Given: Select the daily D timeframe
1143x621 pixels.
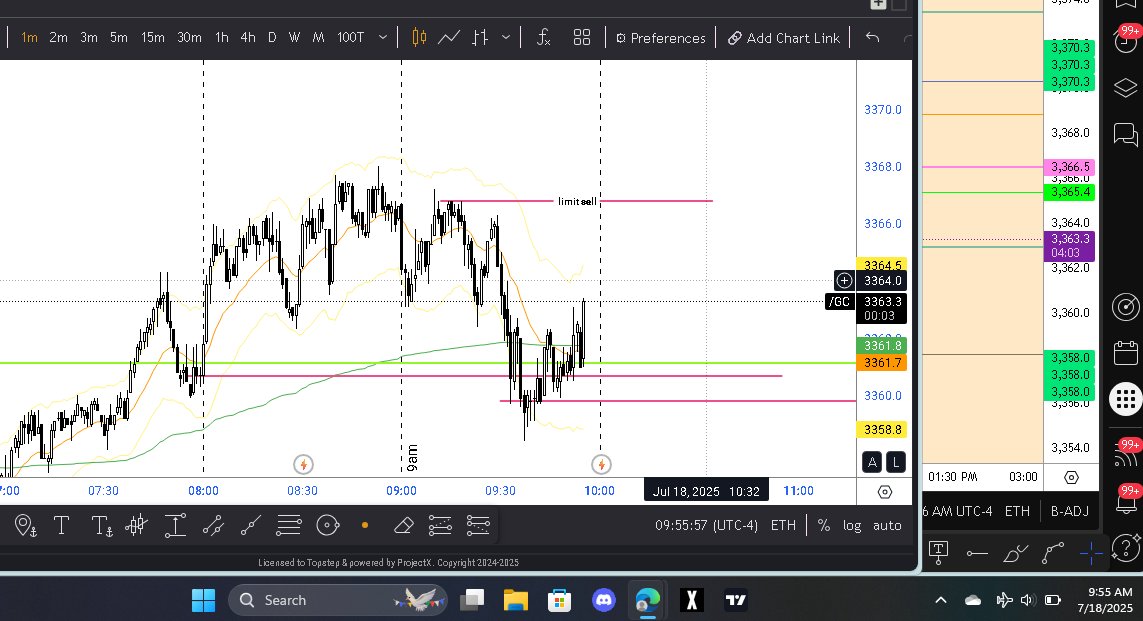Looking at the screenshot, I should point(272,37).
